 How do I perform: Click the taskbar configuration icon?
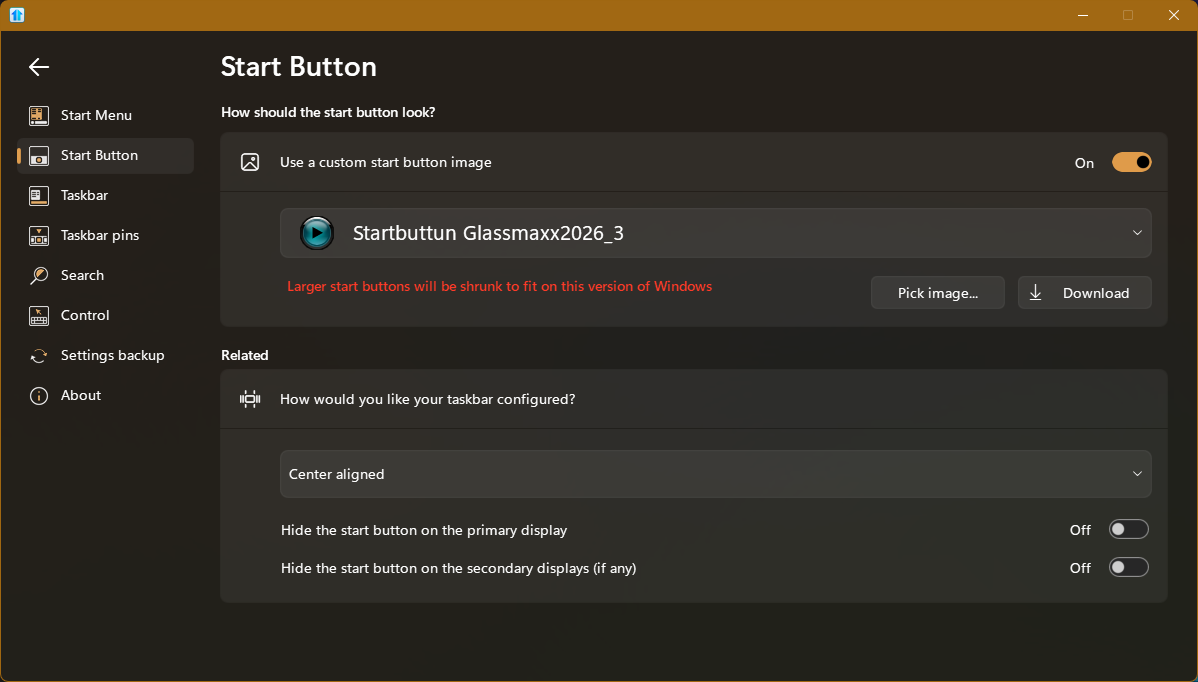click(x=250, y=399)
